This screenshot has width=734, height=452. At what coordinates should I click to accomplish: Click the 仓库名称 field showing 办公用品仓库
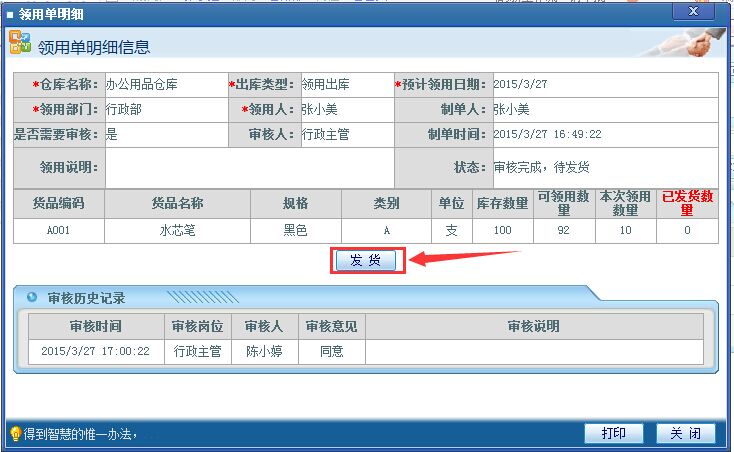[165, 85]
